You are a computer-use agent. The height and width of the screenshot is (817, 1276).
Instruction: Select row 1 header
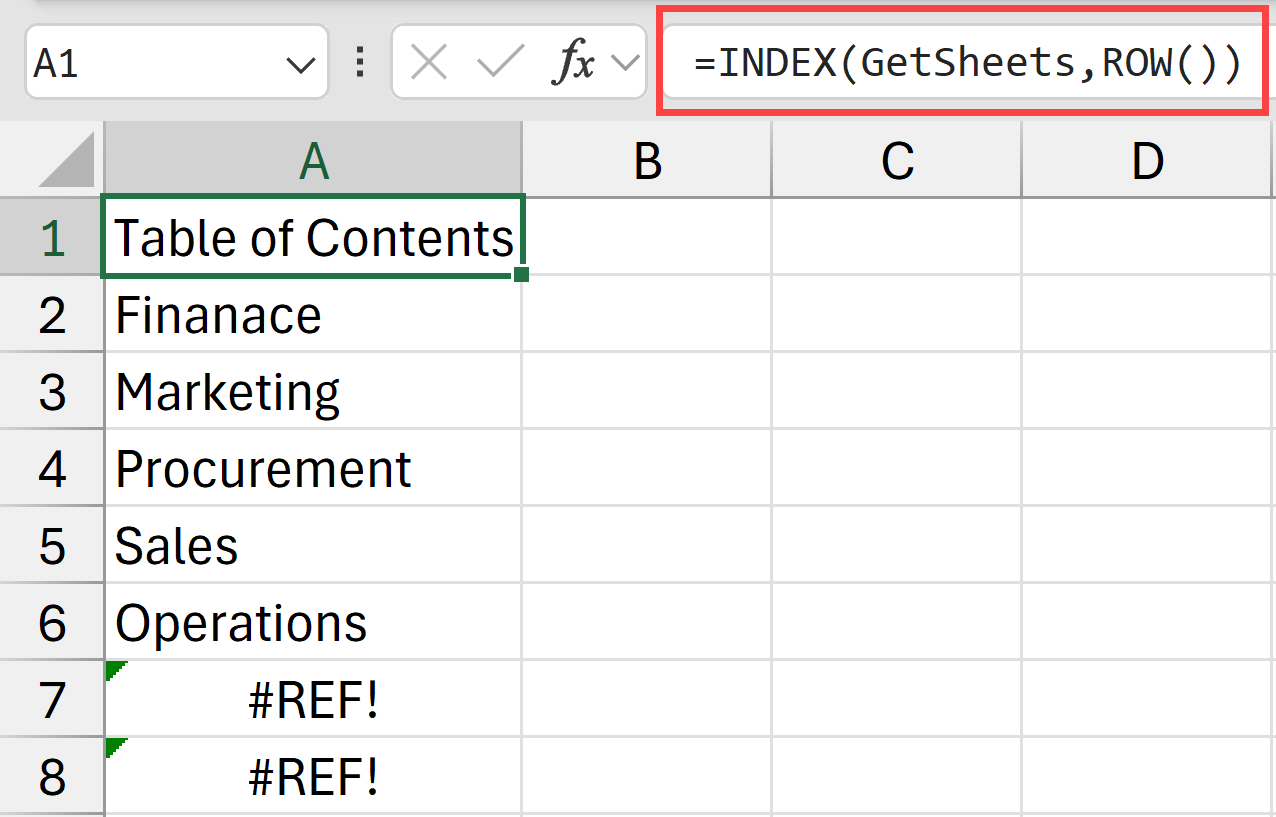(x=52, y=236)
